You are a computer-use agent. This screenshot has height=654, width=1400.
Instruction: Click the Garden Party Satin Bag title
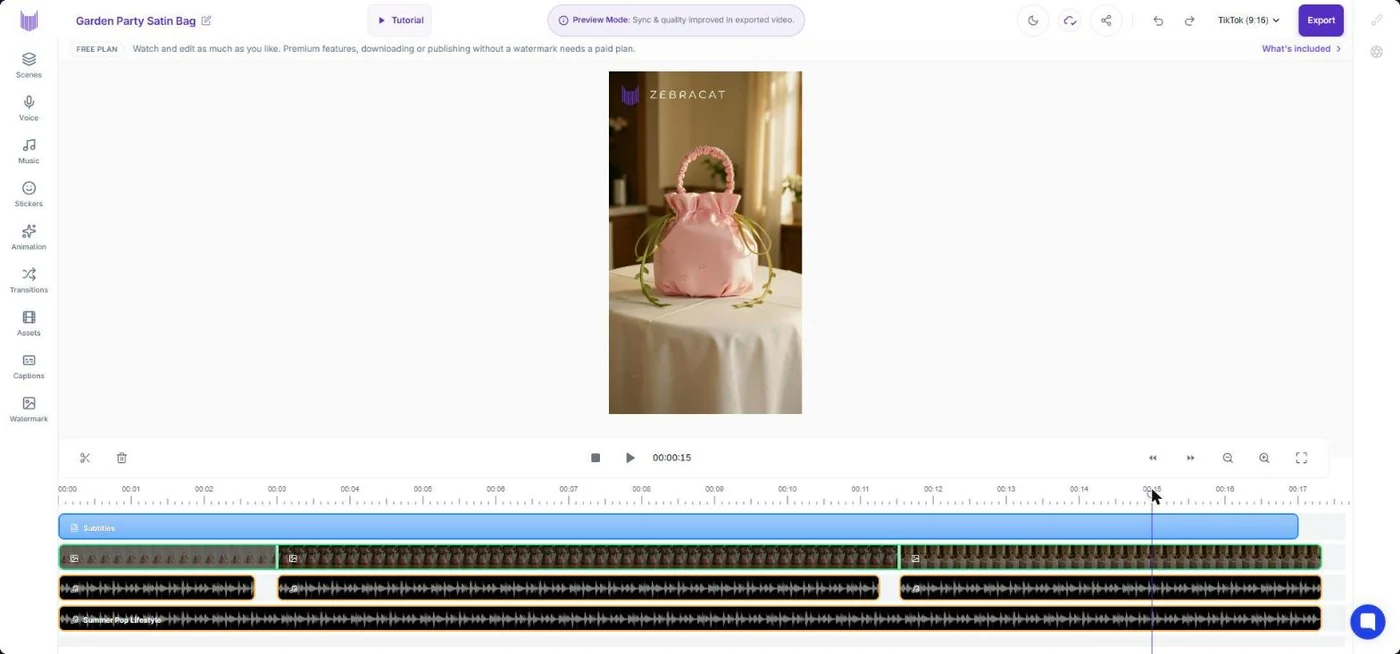(x=136, y=20)
